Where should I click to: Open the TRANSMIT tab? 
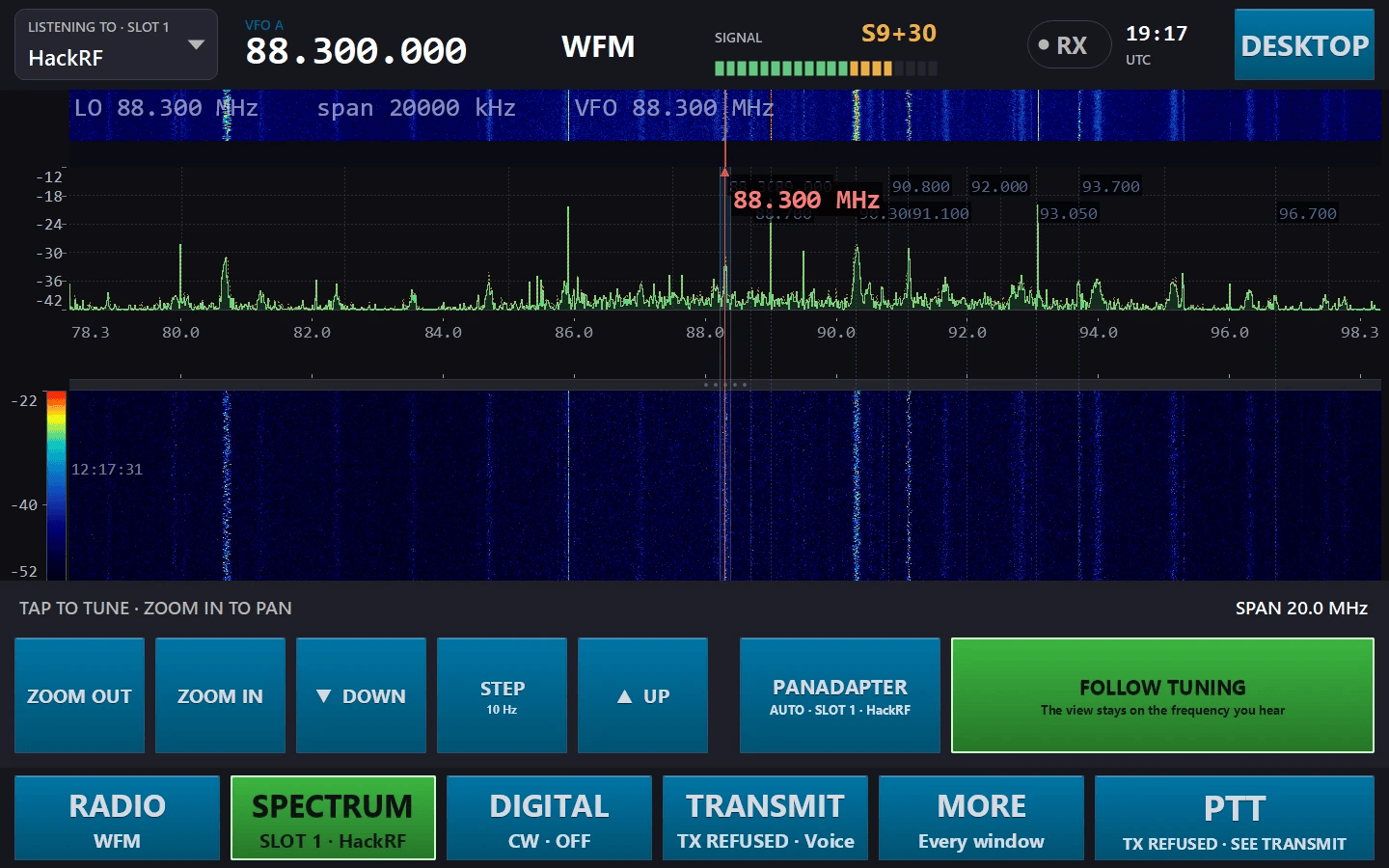tap(765, 818)
